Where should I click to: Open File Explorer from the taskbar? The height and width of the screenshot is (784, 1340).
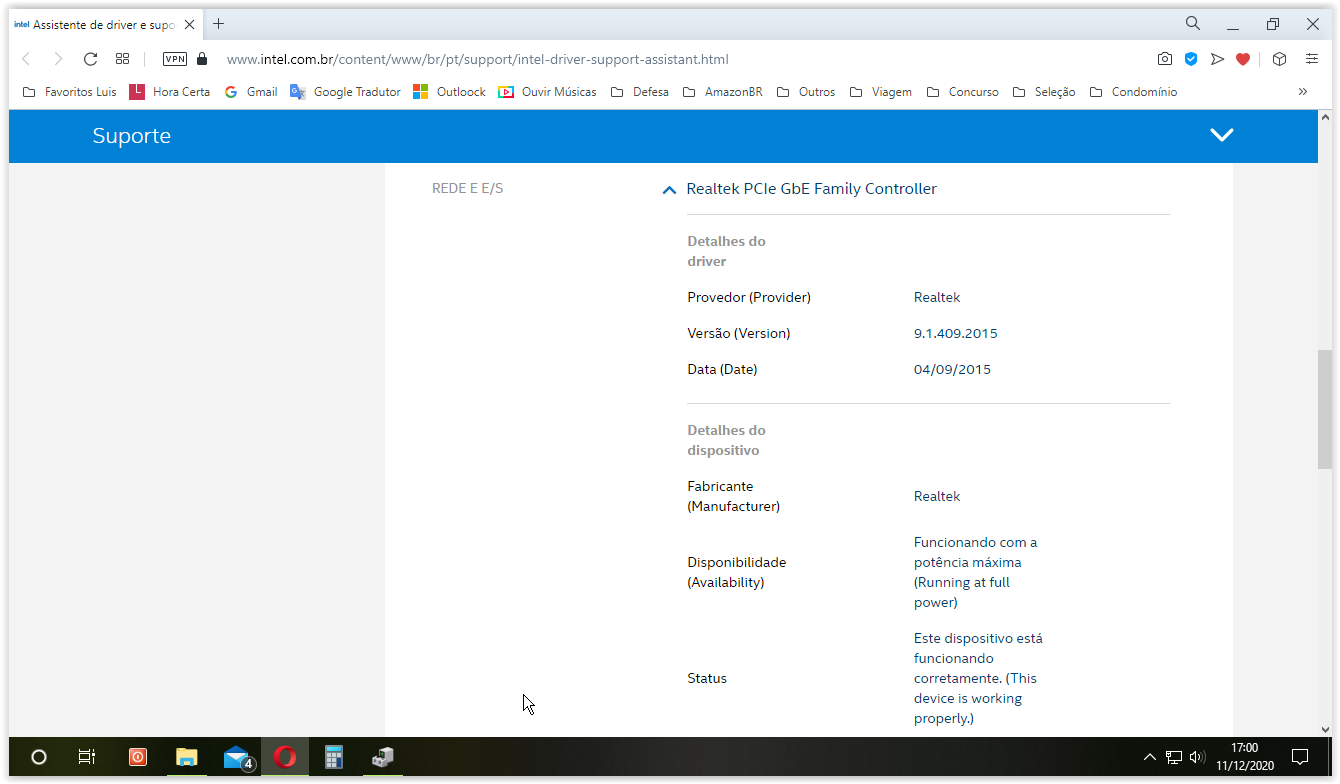tap(187, 757)
